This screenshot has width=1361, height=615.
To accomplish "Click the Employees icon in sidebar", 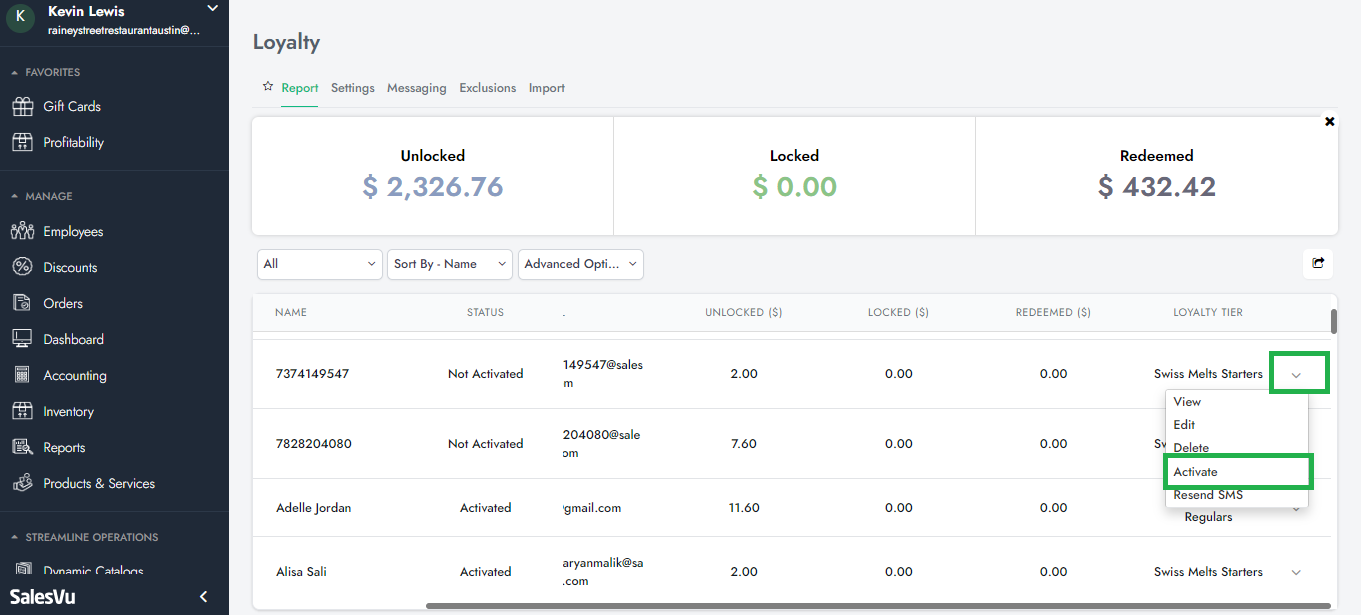I will click(x=22, y=231).
